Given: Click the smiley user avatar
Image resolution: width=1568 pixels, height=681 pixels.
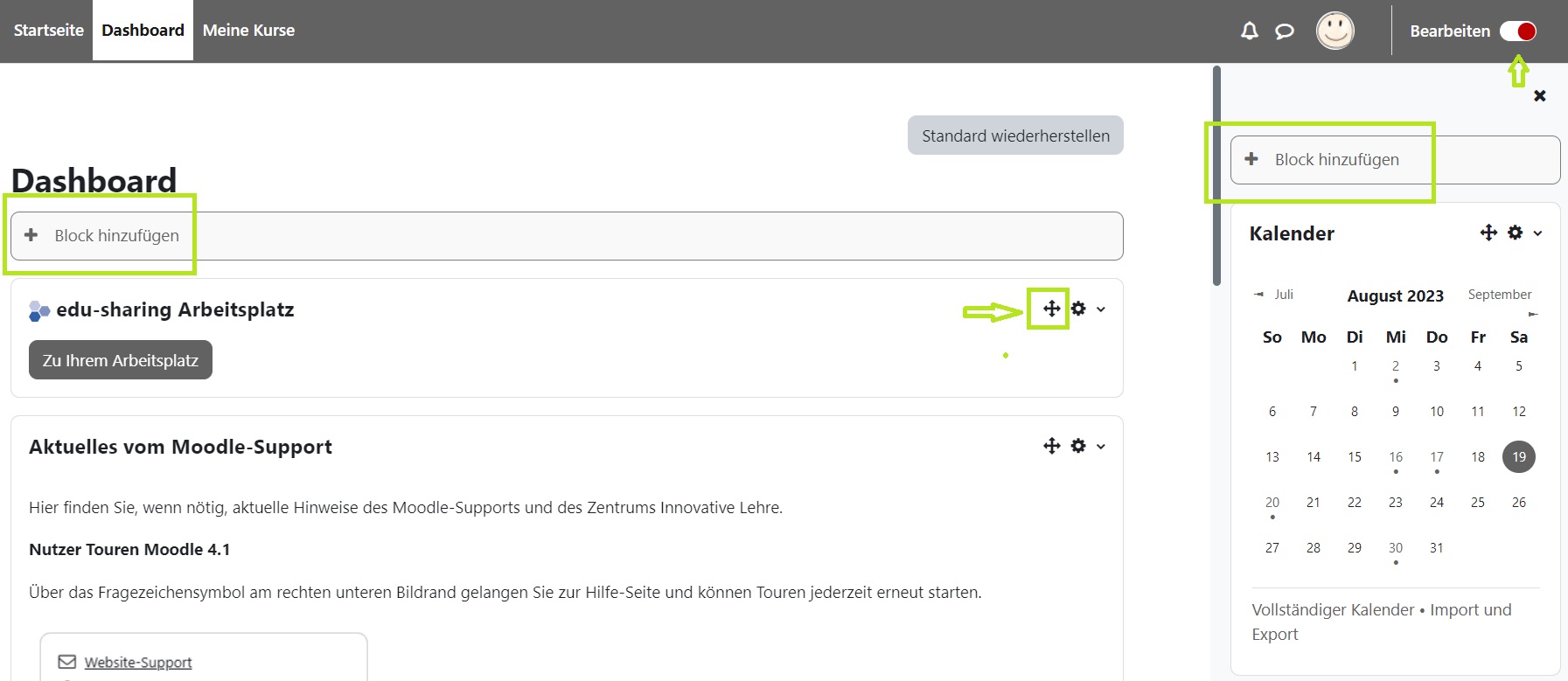Looking at the screenshot, I should coord(1335,31).
